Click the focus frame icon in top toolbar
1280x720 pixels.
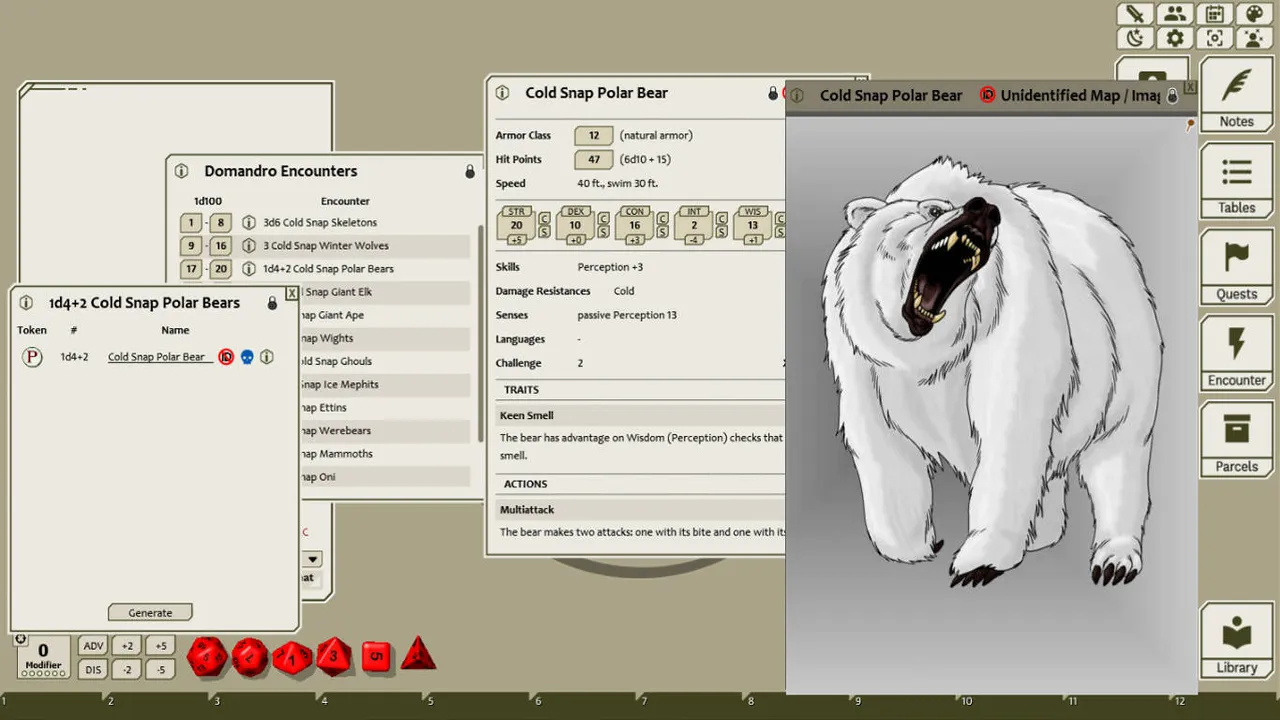(1214, 38)
